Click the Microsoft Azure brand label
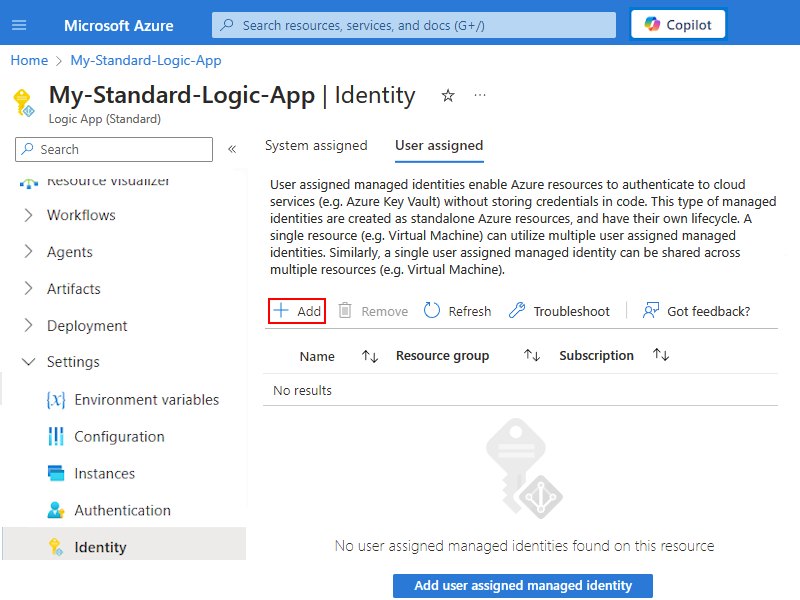Image resolution: width=800 pixels, height=600 pixels. tap(118, 26)
